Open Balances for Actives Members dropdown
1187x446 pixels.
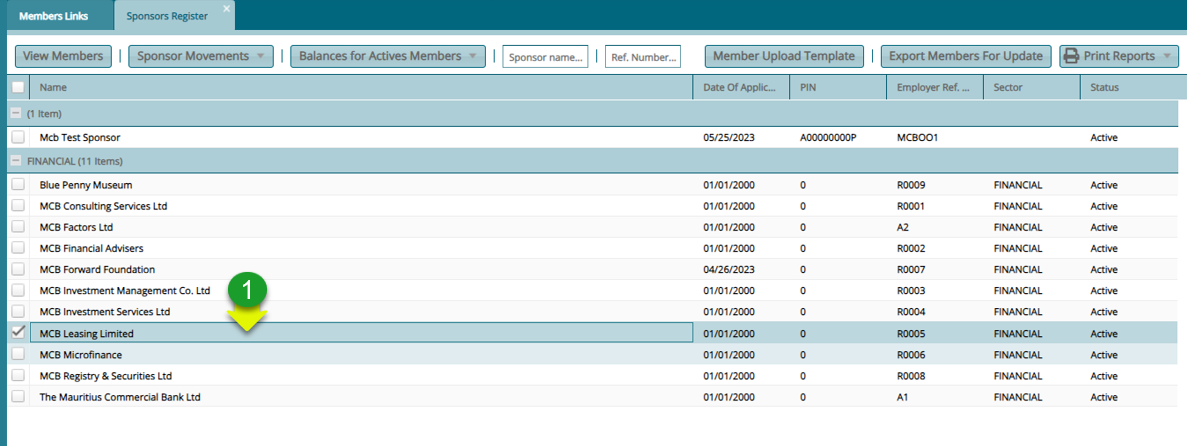point(388,56)
